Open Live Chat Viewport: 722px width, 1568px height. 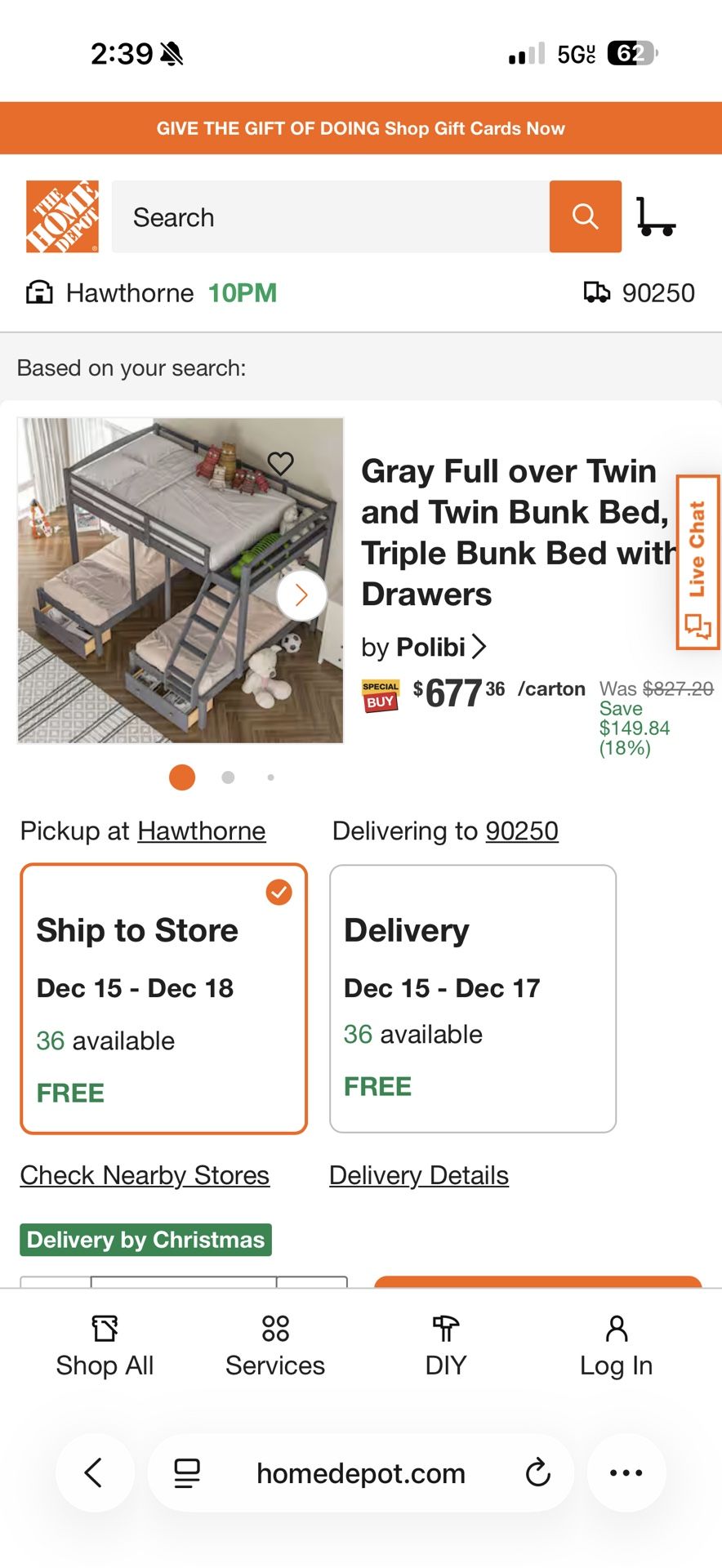tap(697, 559)
